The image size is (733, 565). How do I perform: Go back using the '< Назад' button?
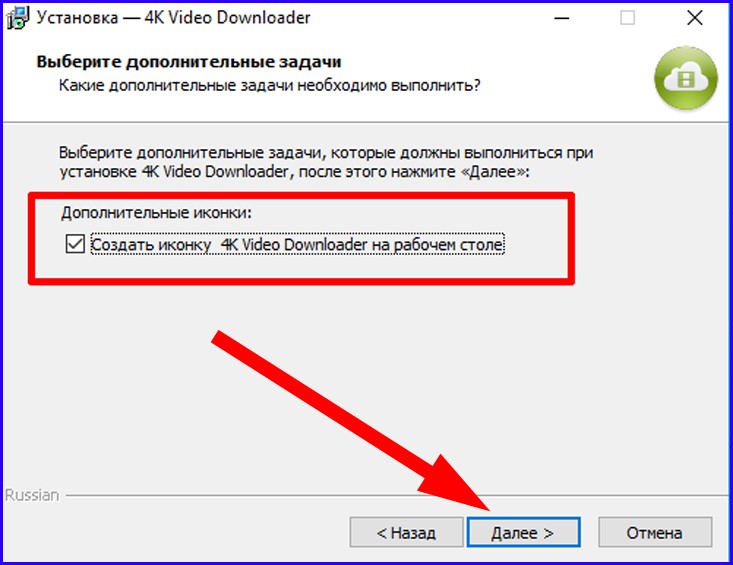(x=406, y=532)
